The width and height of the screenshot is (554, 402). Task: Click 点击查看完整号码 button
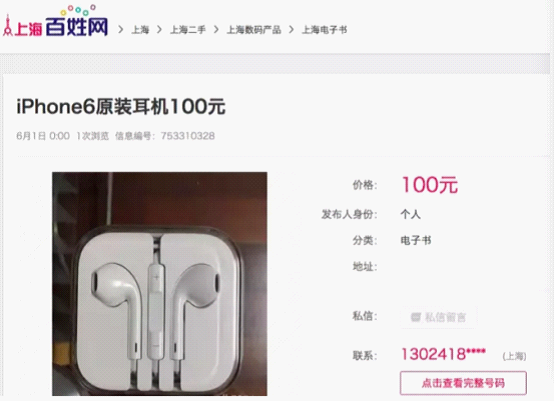coord(463,383)
